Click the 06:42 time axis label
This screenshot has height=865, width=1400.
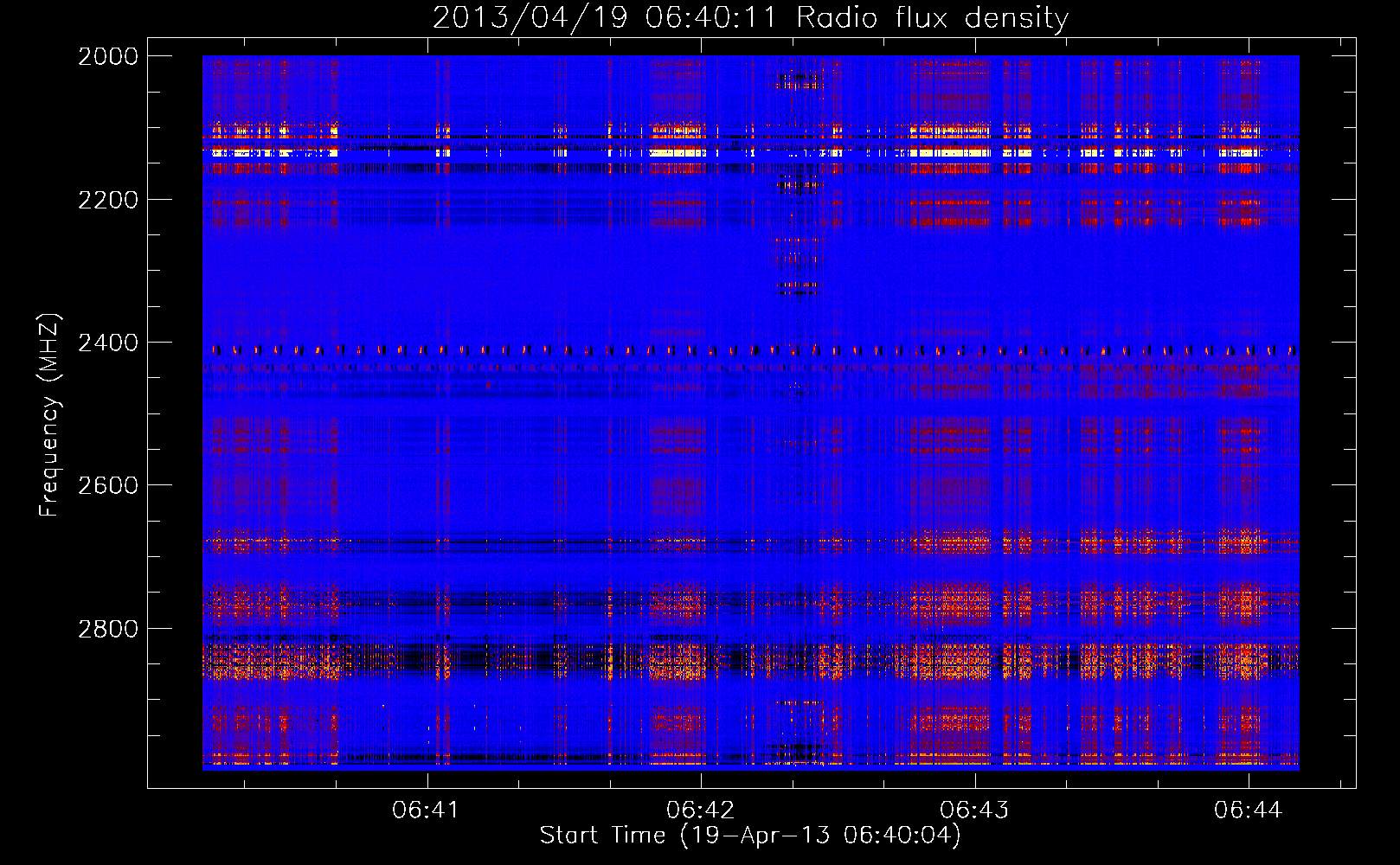point(700,811)
